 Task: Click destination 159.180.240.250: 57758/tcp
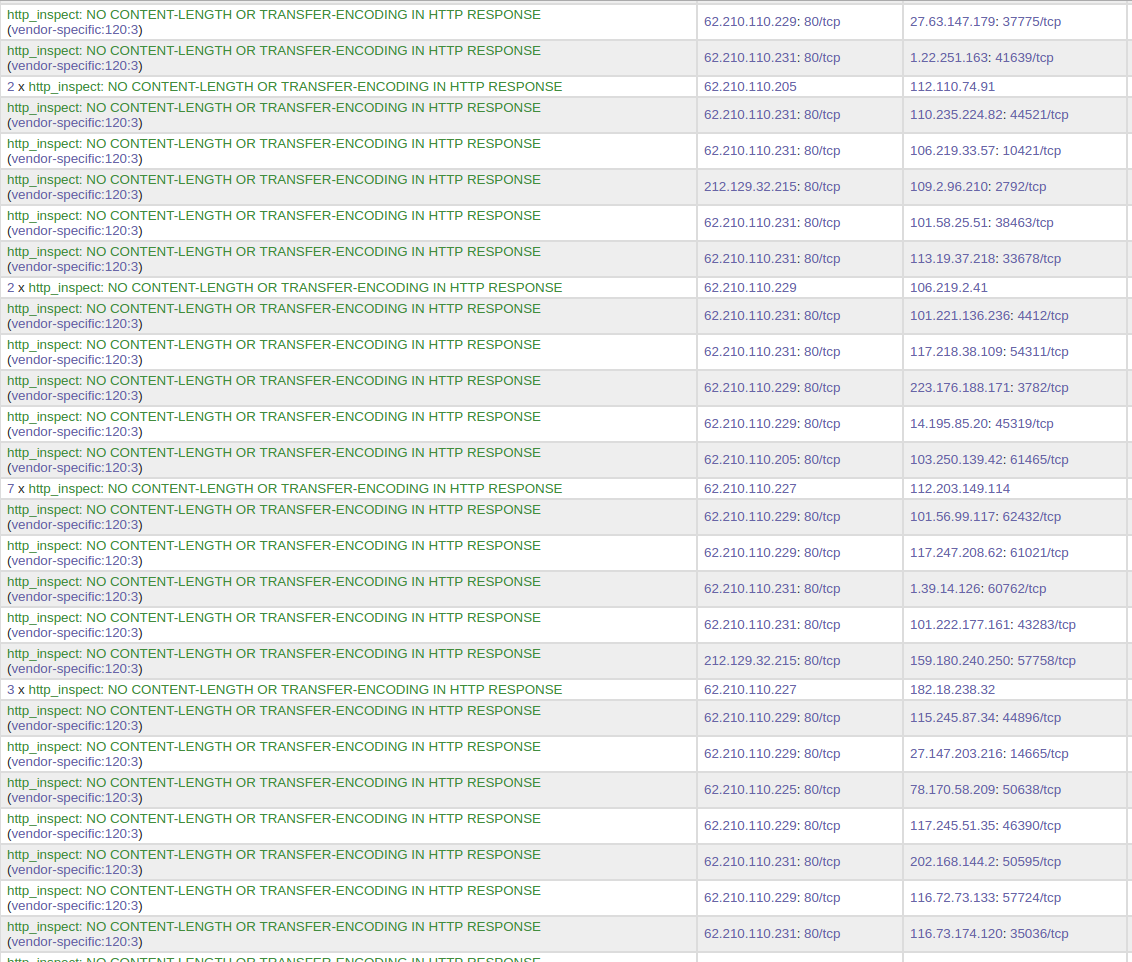tap(992, 661)
